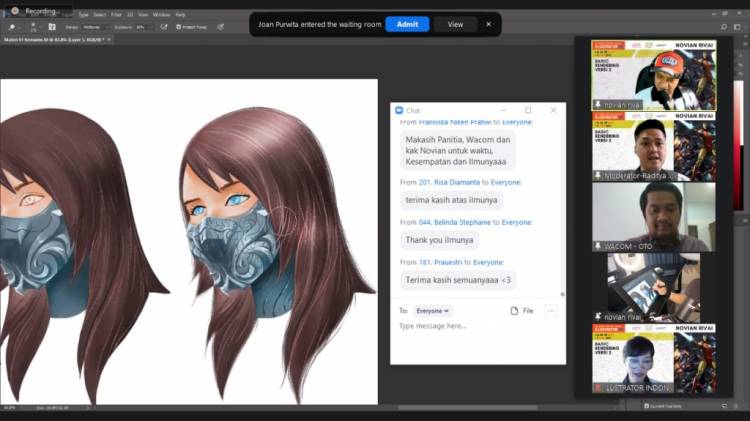
Task: Close the Chat window
Action: click(553, 110)
